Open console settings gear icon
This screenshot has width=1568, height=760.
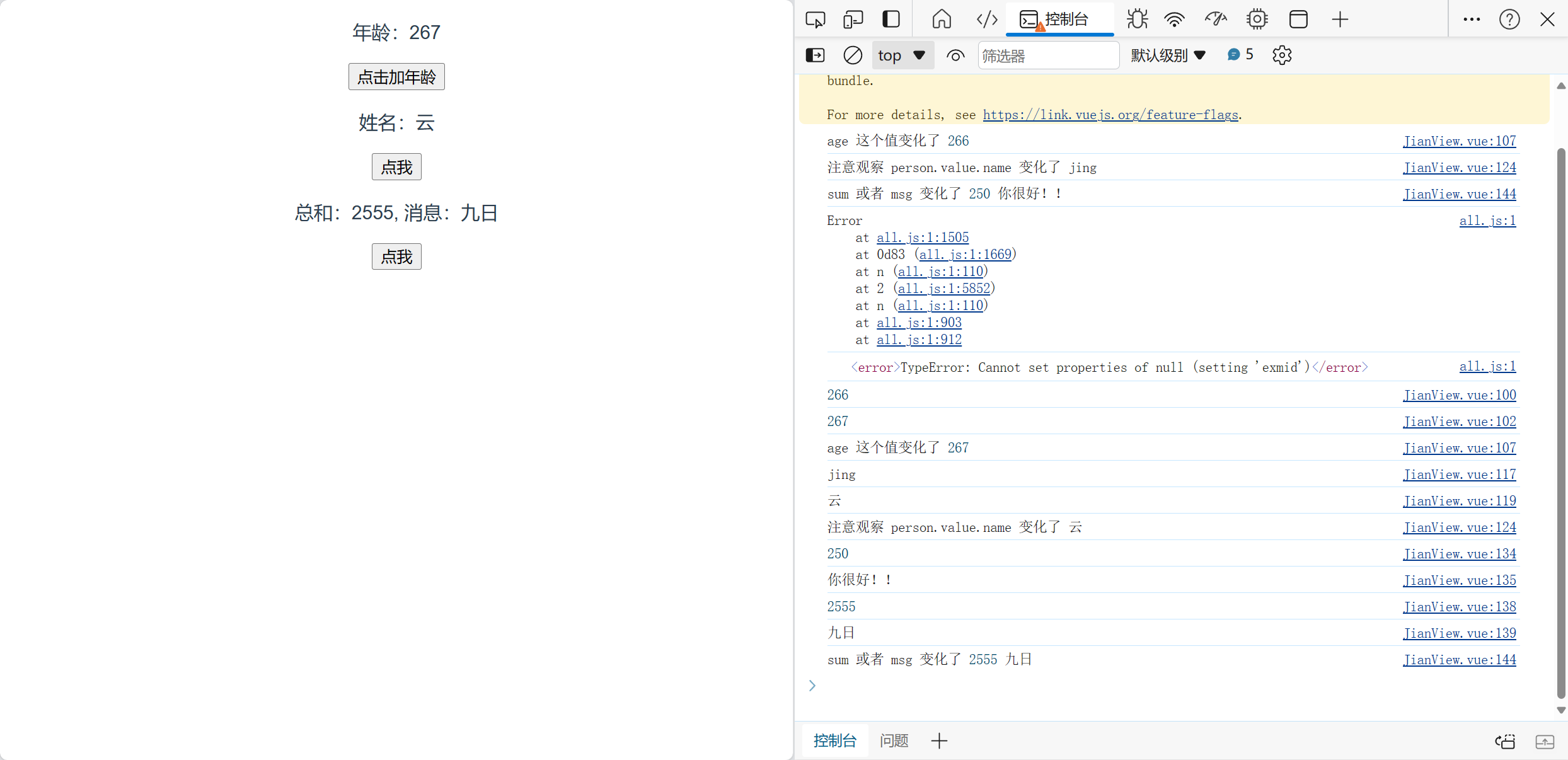[1282, 55]
